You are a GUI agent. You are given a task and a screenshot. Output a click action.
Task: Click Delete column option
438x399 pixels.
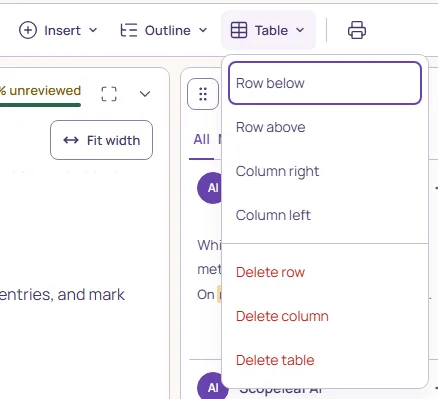[325, 316]
